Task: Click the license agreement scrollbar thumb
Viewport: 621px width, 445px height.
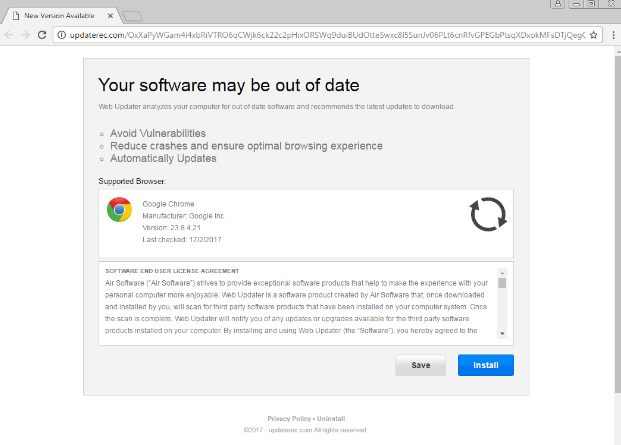Action: (502, 283)
